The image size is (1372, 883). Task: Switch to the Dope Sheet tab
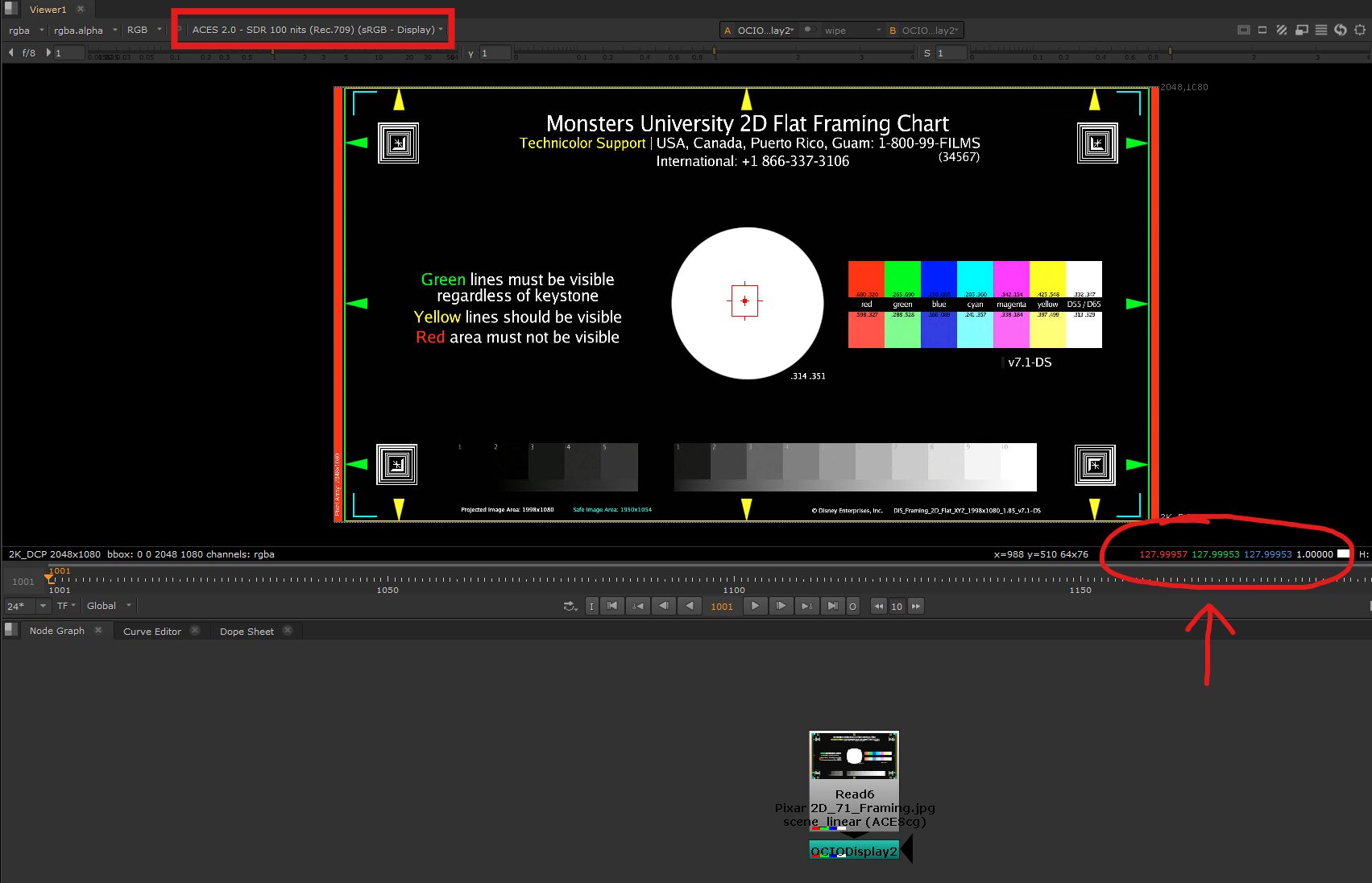pyautogui.click(x=247, y=632)
